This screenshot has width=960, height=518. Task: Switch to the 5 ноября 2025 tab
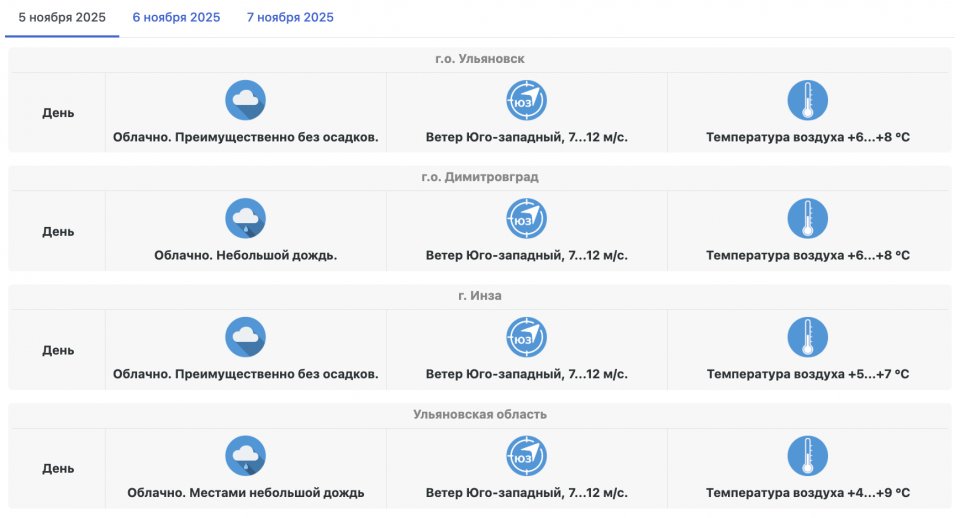pyautogui.click(x=62, y=18)
